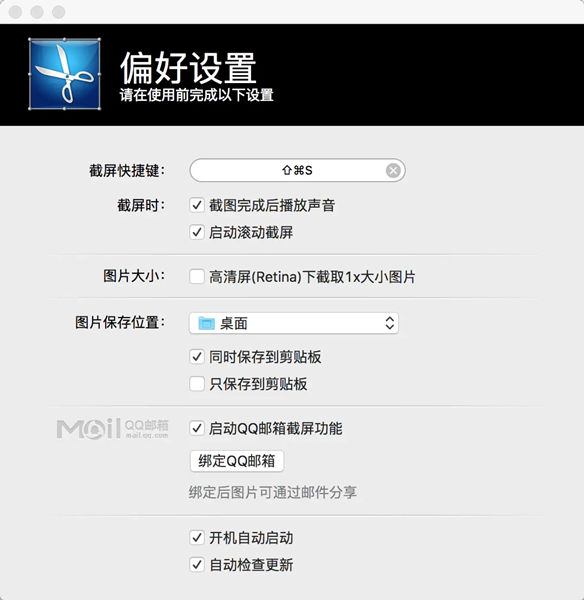Click the window zoom button in title bar
The height and width of the screenshot is (600, 584).
59,12
